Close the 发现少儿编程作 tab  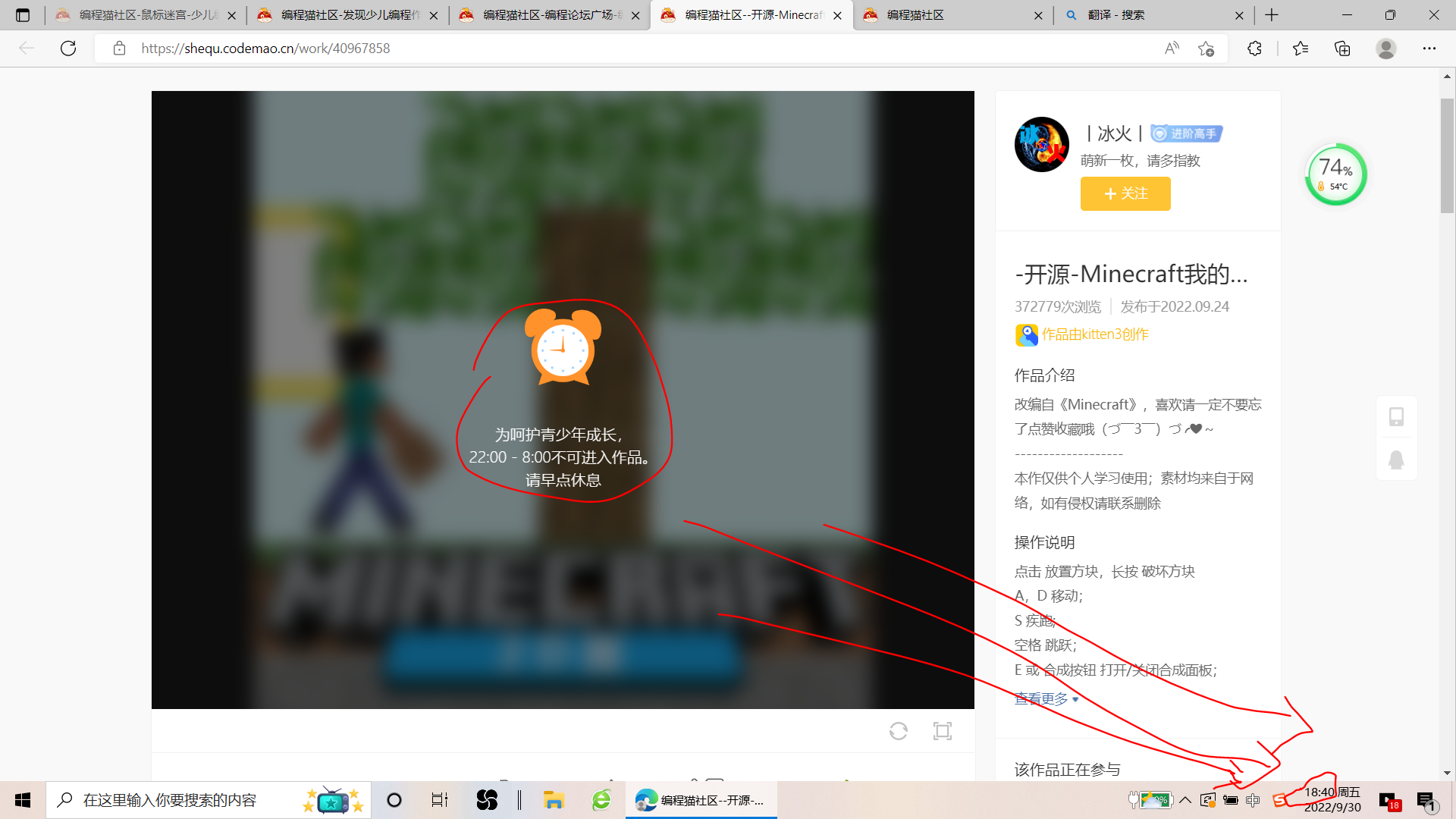(x=434, y=15)
